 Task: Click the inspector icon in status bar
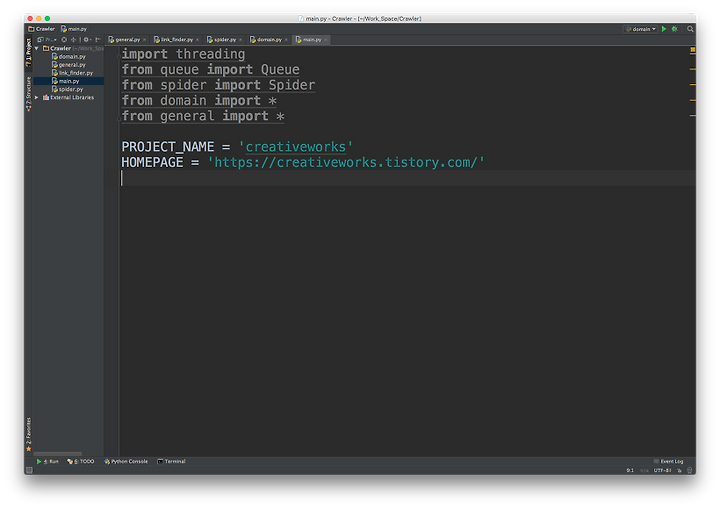[x=689, y=470]
